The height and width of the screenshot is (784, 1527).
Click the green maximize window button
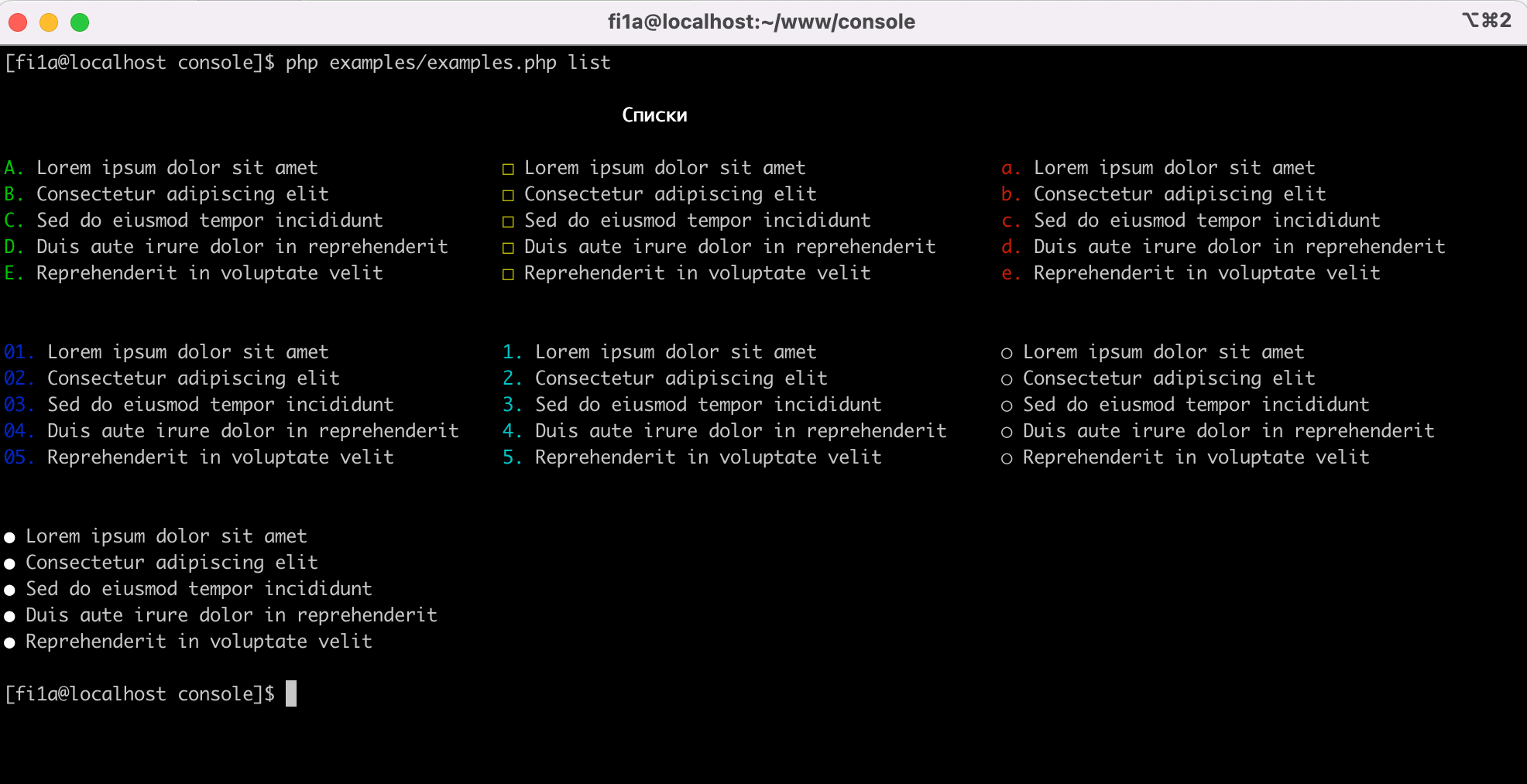coord(80,22)
